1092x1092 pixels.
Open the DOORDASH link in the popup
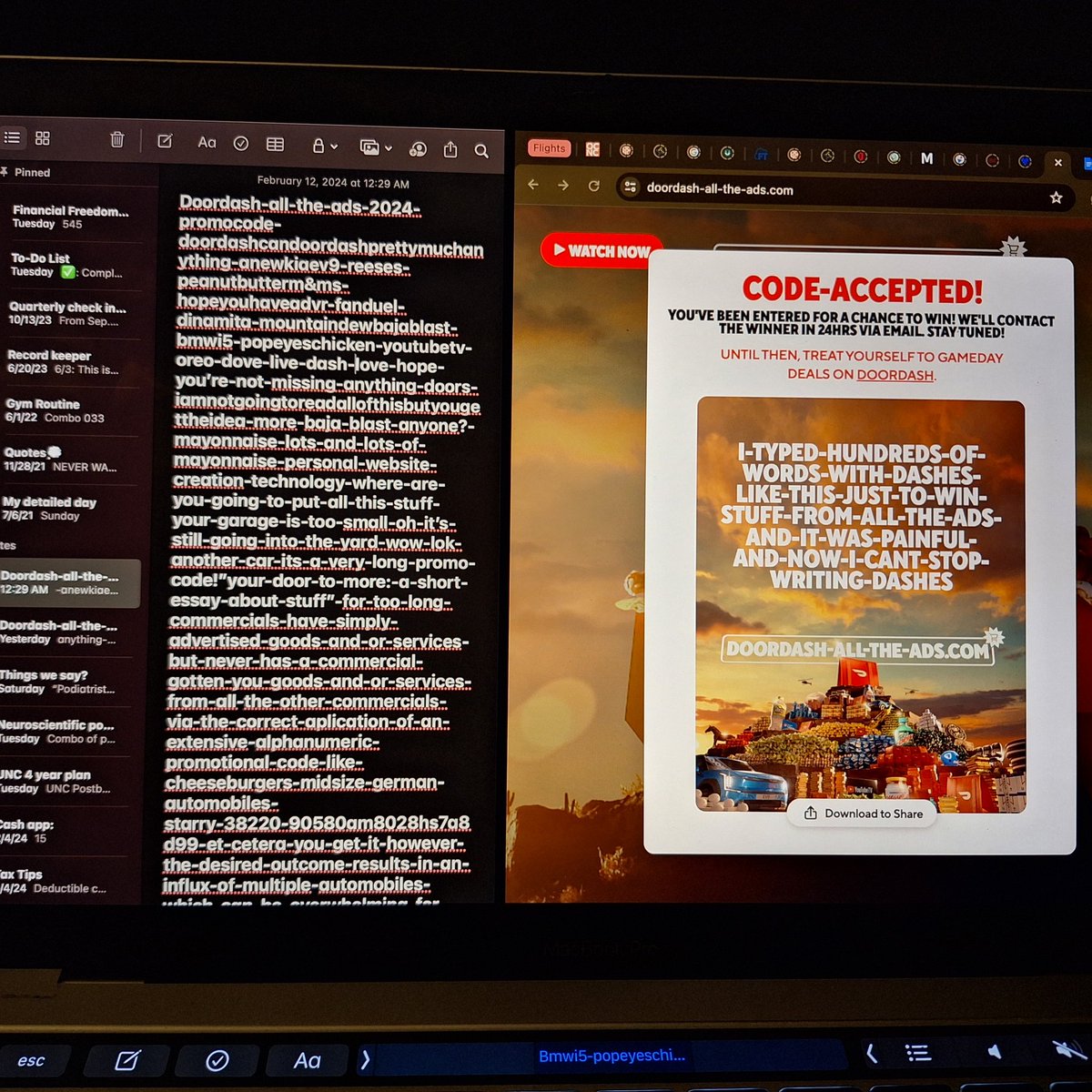coord(895,375)
